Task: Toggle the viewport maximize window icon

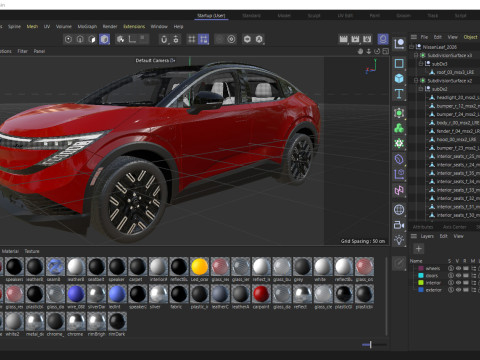Action: point(386,51)
